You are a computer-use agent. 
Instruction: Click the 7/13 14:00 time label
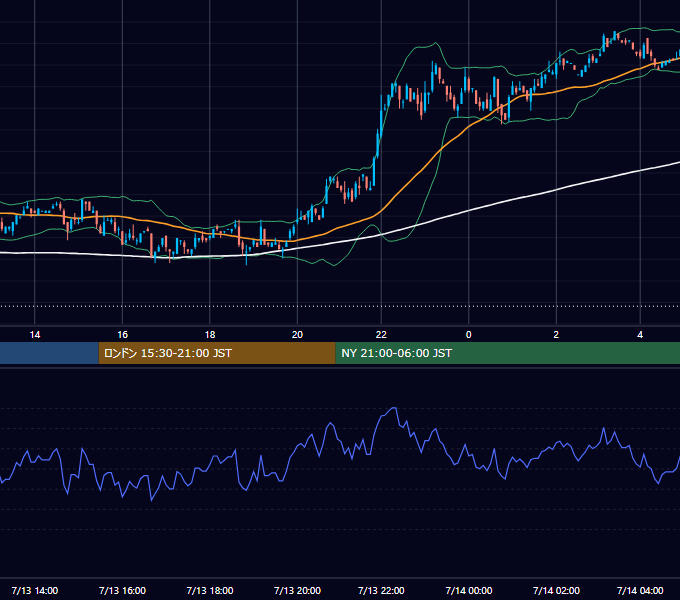[35, 590]
